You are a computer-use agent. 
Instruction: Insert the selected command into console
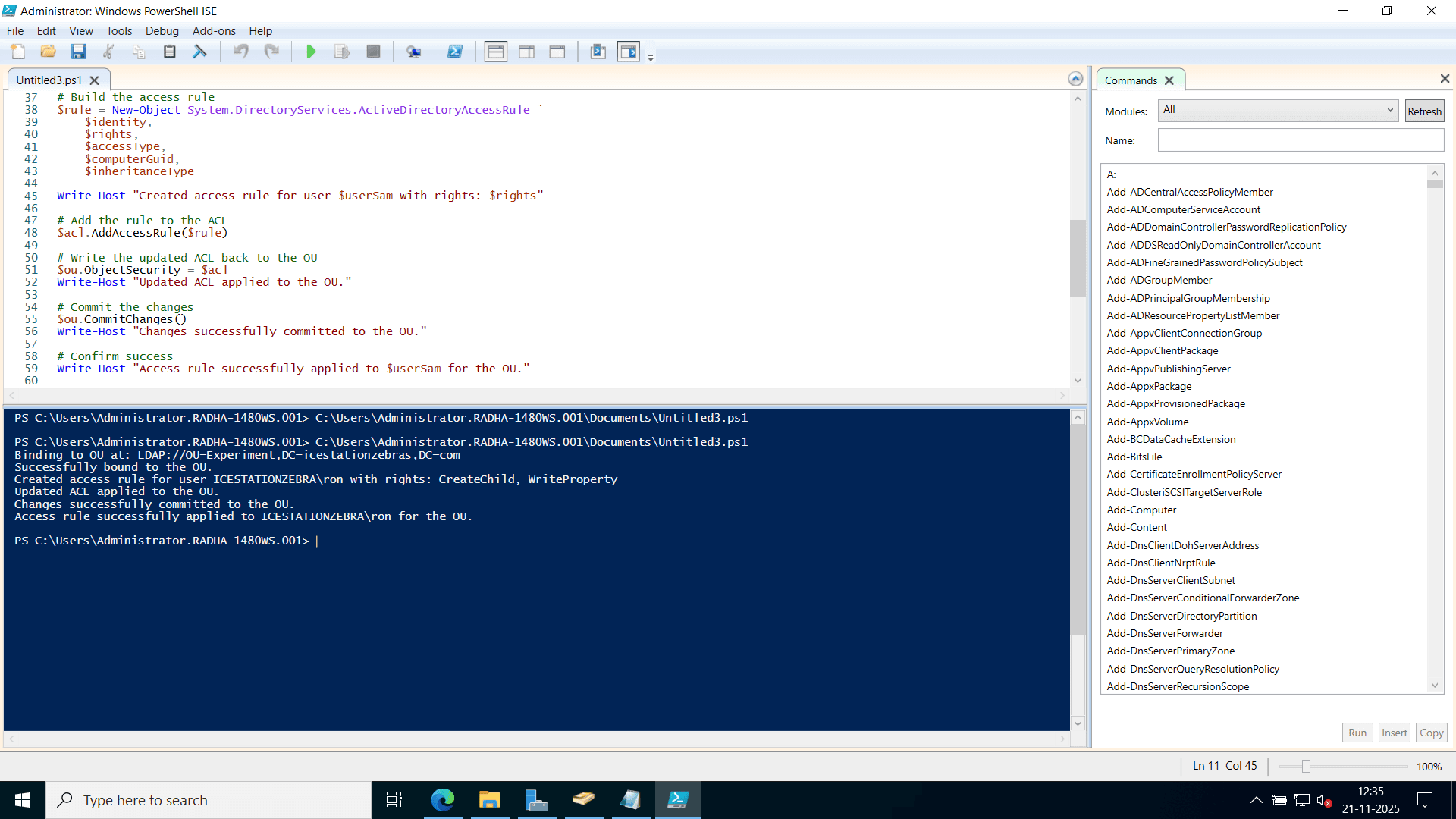coord(1394,733)
